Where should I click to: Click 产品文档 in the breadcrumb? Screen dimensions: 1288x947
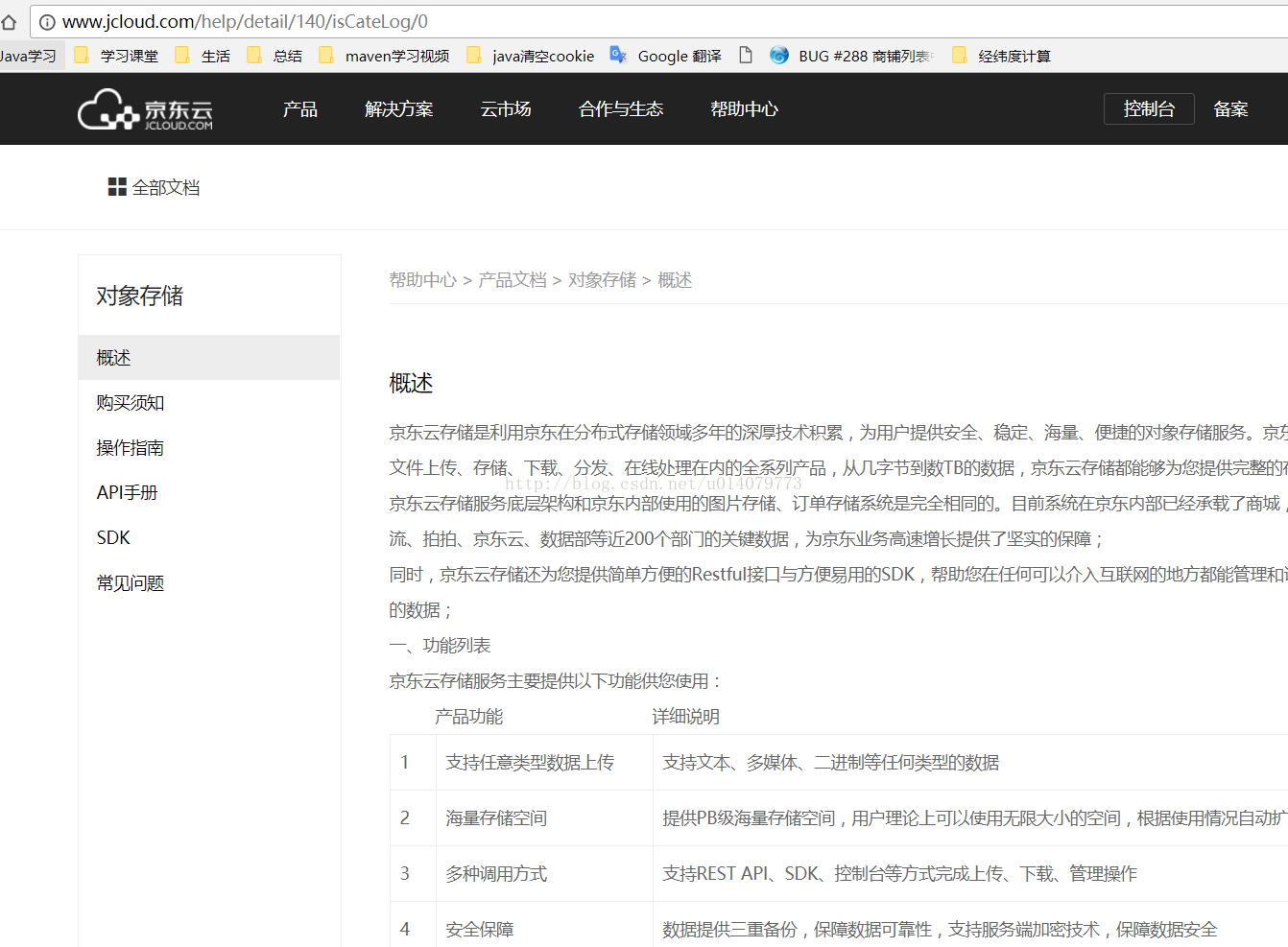tap(513, 280)
